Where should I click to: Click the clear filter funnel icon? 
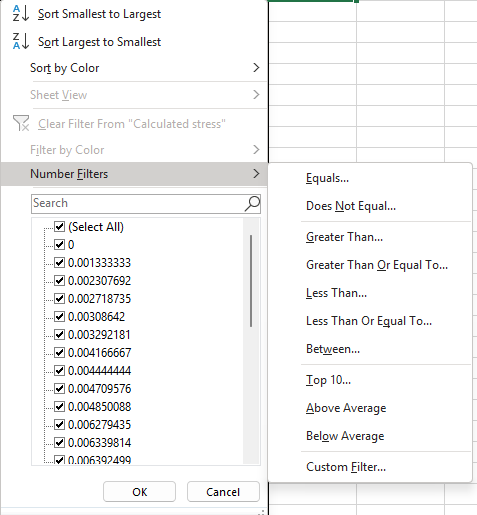click(21, 123)
